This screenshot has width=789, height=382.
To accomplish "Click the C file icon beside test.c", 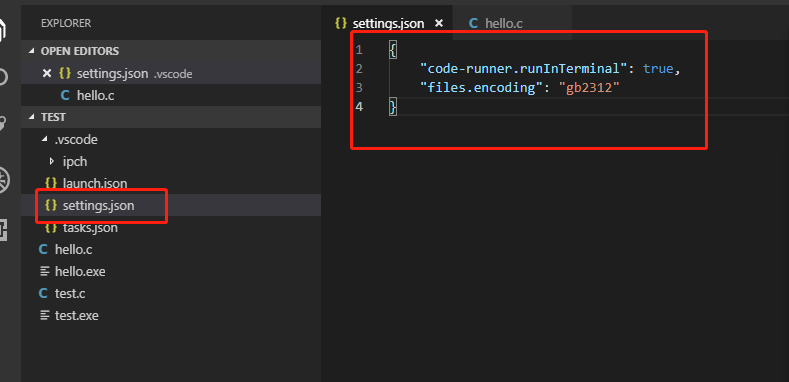I will tap(44, 293).
